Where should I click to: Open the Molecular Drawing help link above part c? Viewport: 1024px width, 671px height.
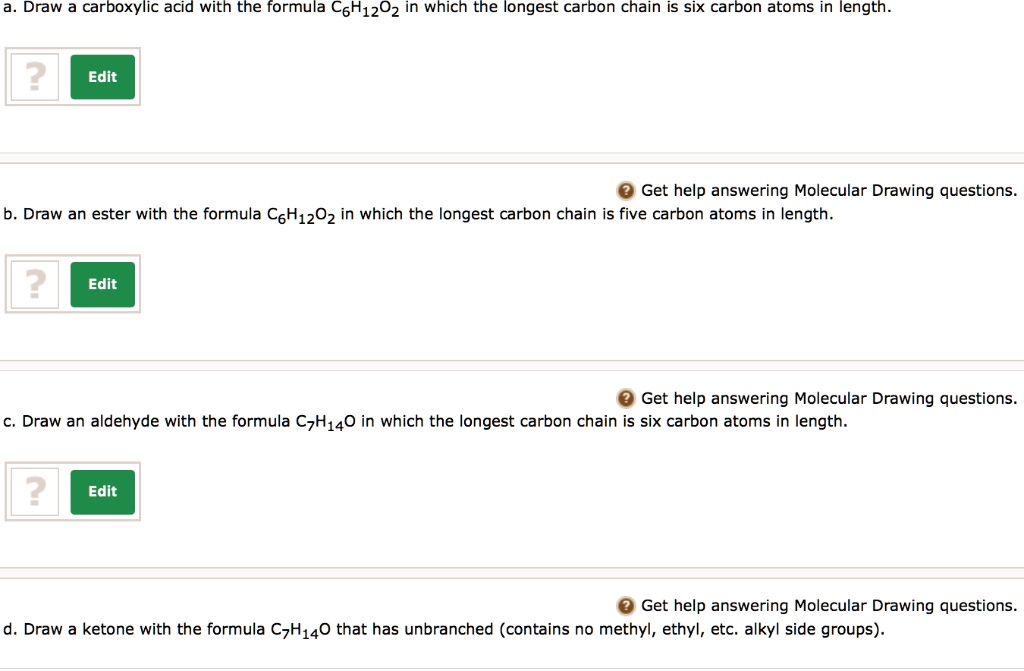(x=830, y=398)
